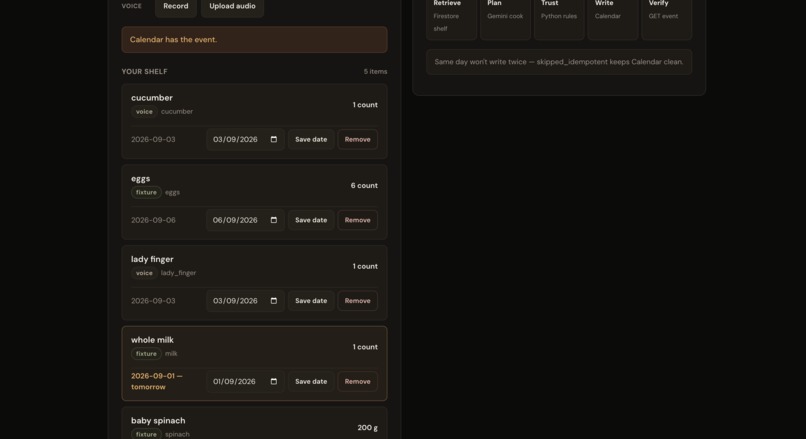
Task: Click the skipped_idempotent note text
Action: click(x=559, y=62)
